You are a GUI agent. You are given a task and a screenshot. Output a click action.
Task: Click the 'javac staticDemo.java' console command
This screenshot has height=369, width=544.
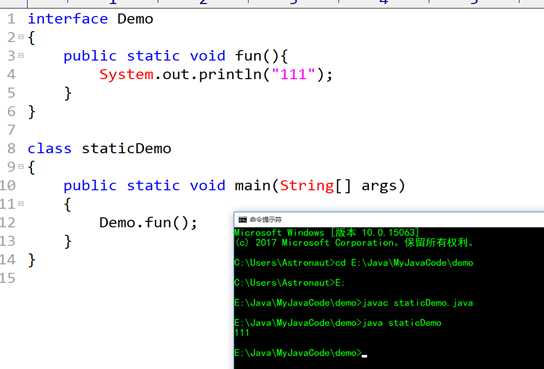(418, 303)
